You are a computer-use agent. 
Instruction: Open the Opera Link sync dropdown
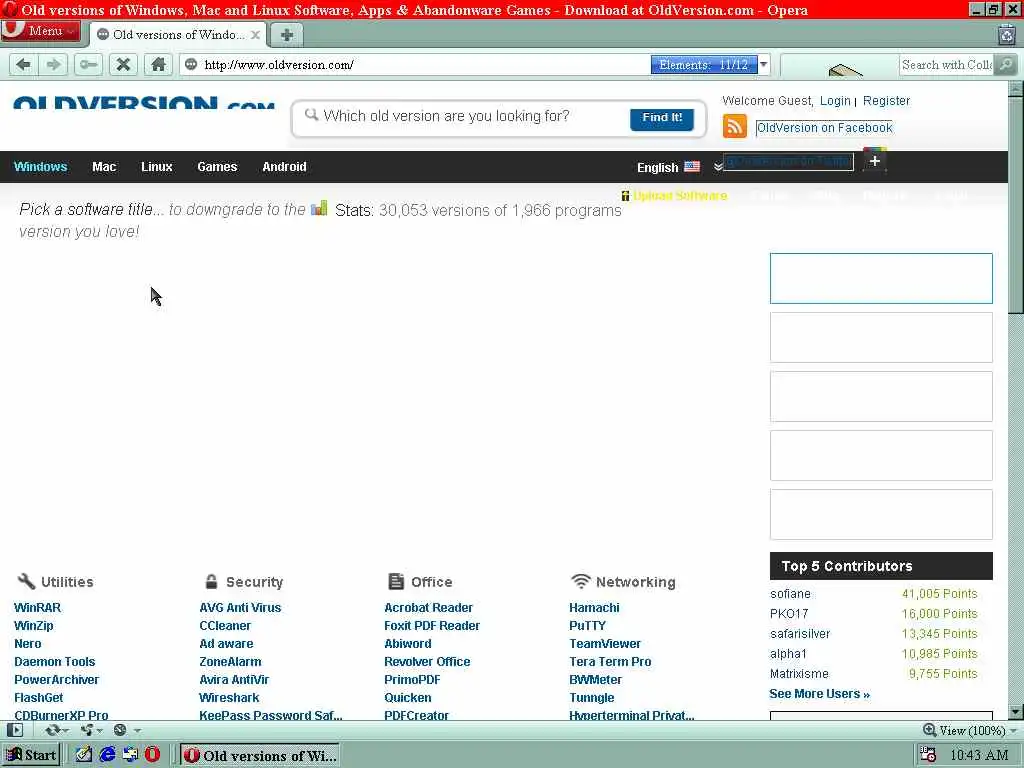(x=57, y=730)
